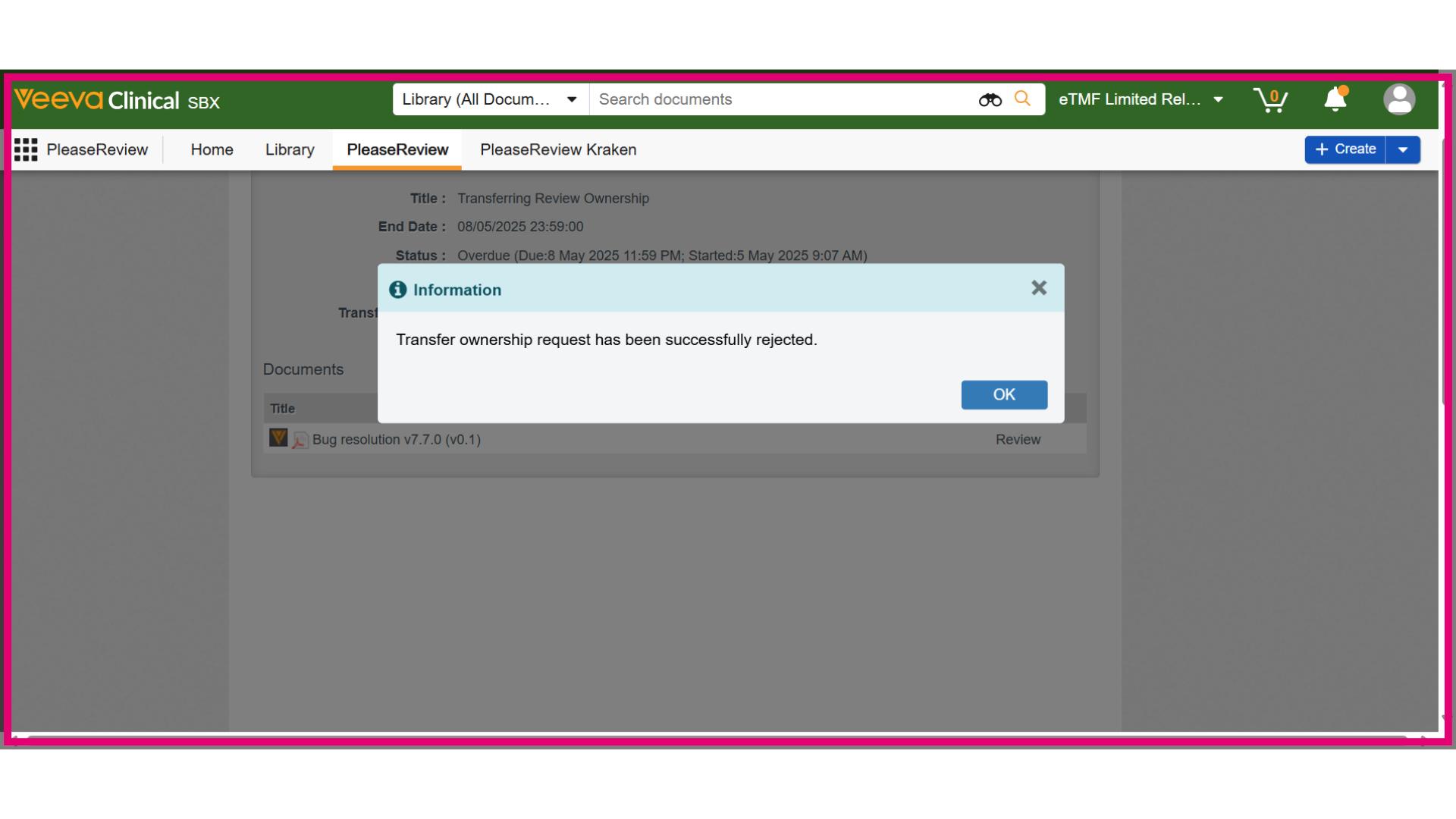Click the Create button

[1345, 149]
